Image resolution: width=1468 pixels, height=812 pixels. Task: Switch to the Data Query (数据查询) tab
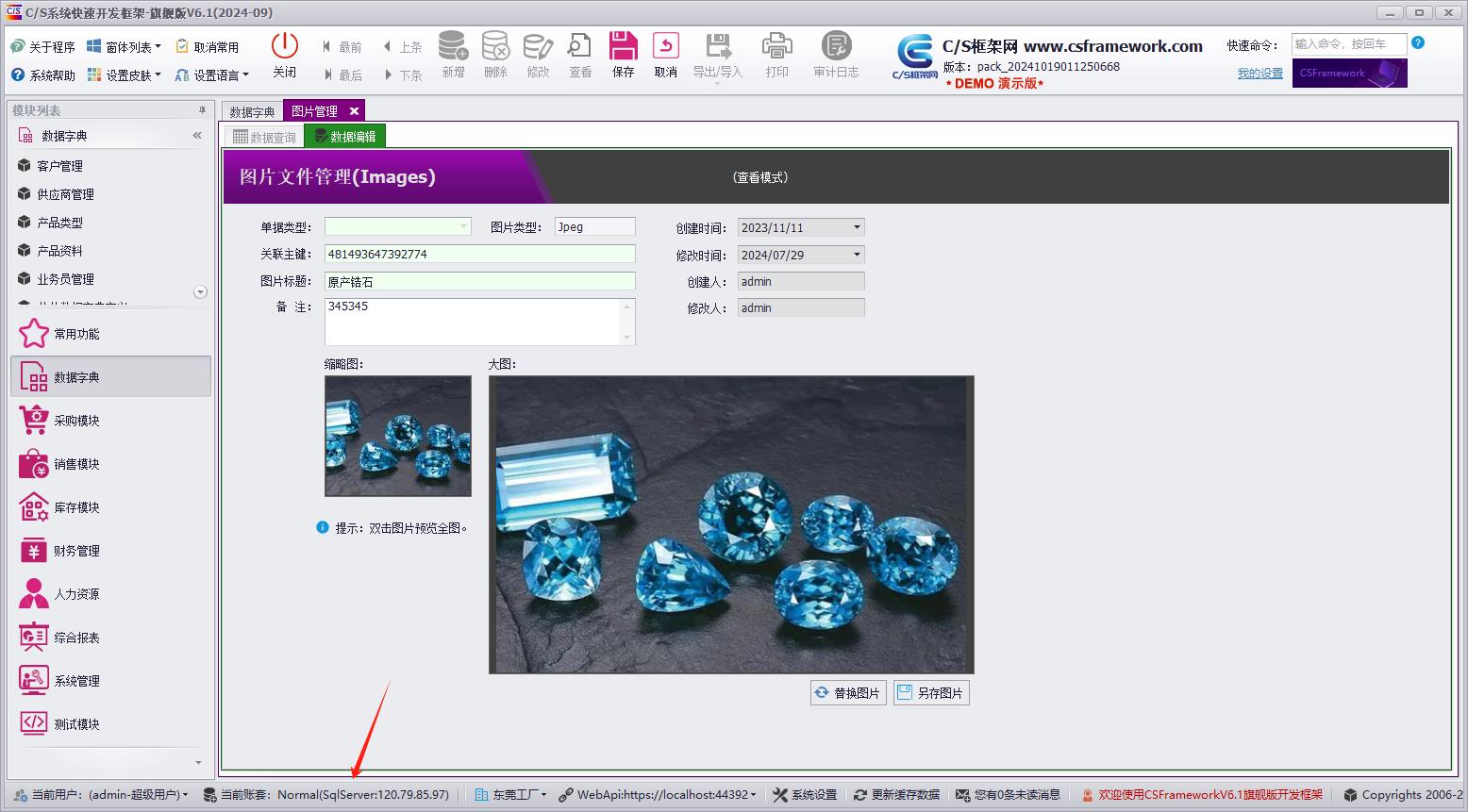pos(264,137)
